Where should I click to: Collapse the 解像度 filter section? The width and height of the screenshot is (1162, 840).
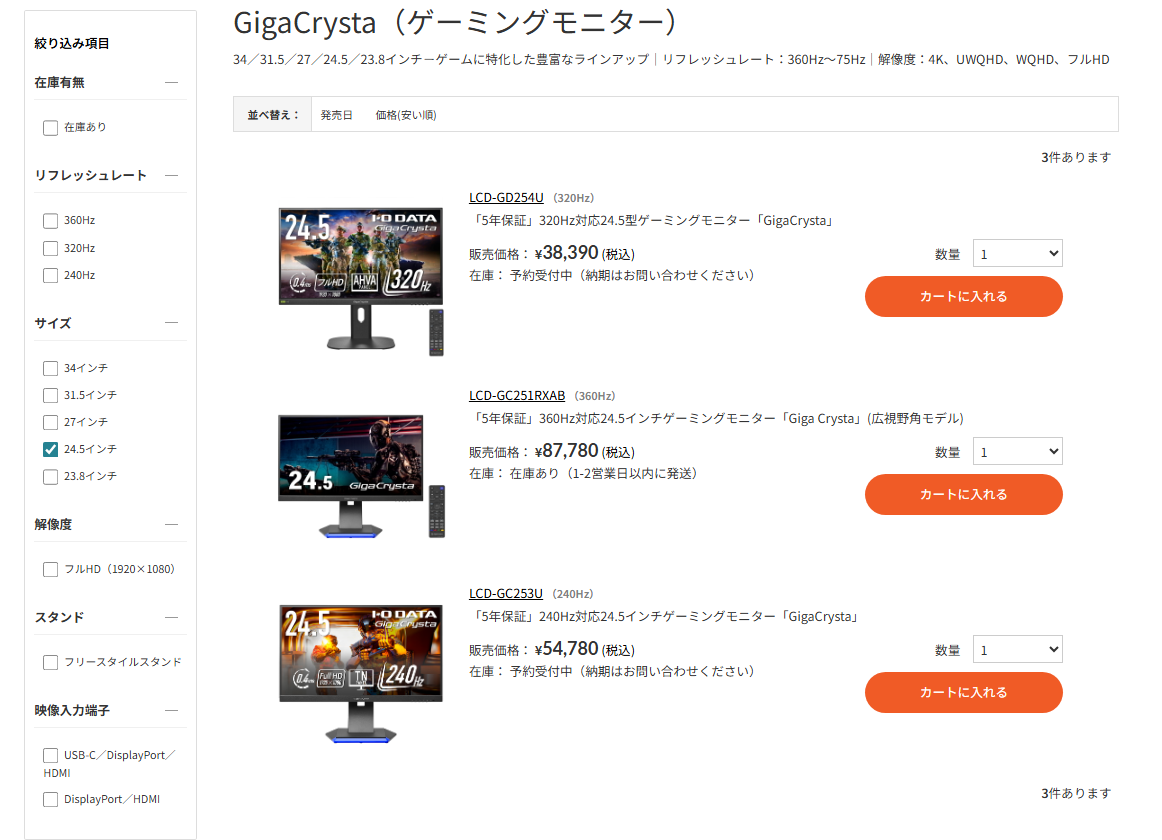point(172,524)
